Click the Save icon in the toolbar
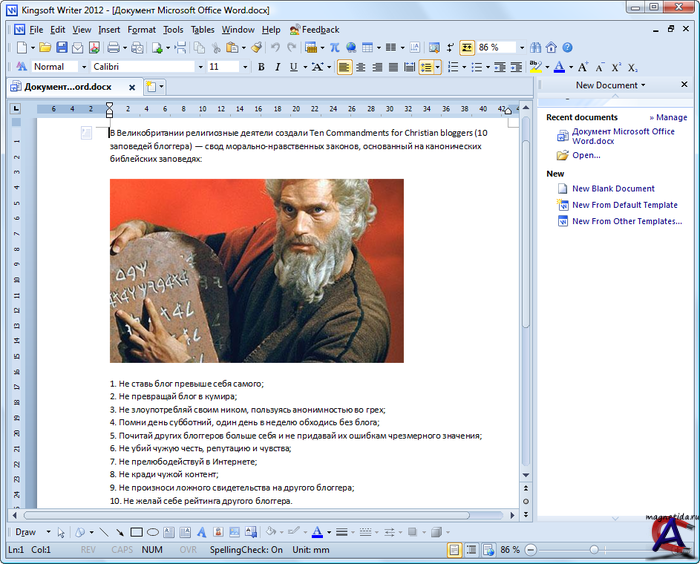The image size is (700, 564). pos(62,47)
